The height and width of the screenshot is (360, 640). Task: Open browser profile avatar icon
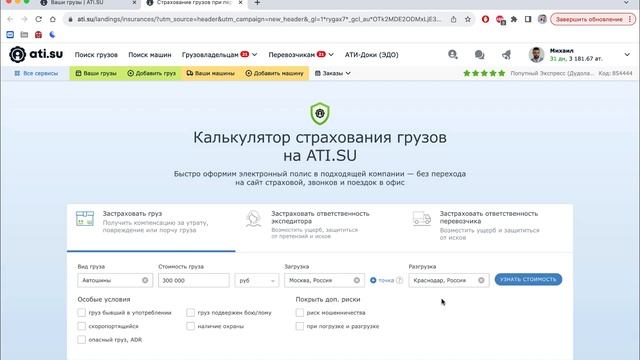pos(542,19)
